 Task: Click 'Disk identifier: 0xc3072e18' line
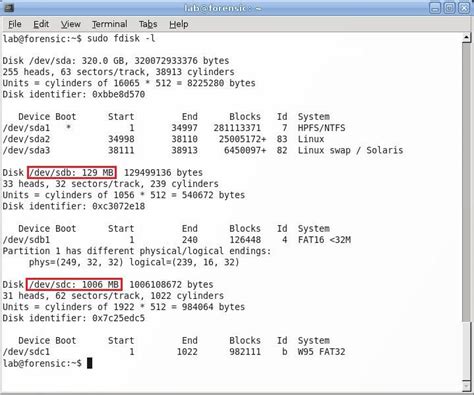point(74,206)
